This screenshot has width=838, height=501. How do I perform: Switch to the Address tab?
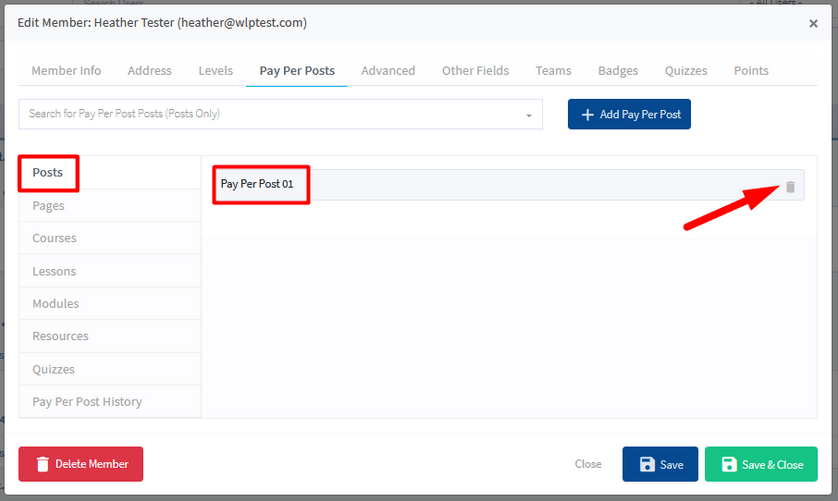pos(150,71)
